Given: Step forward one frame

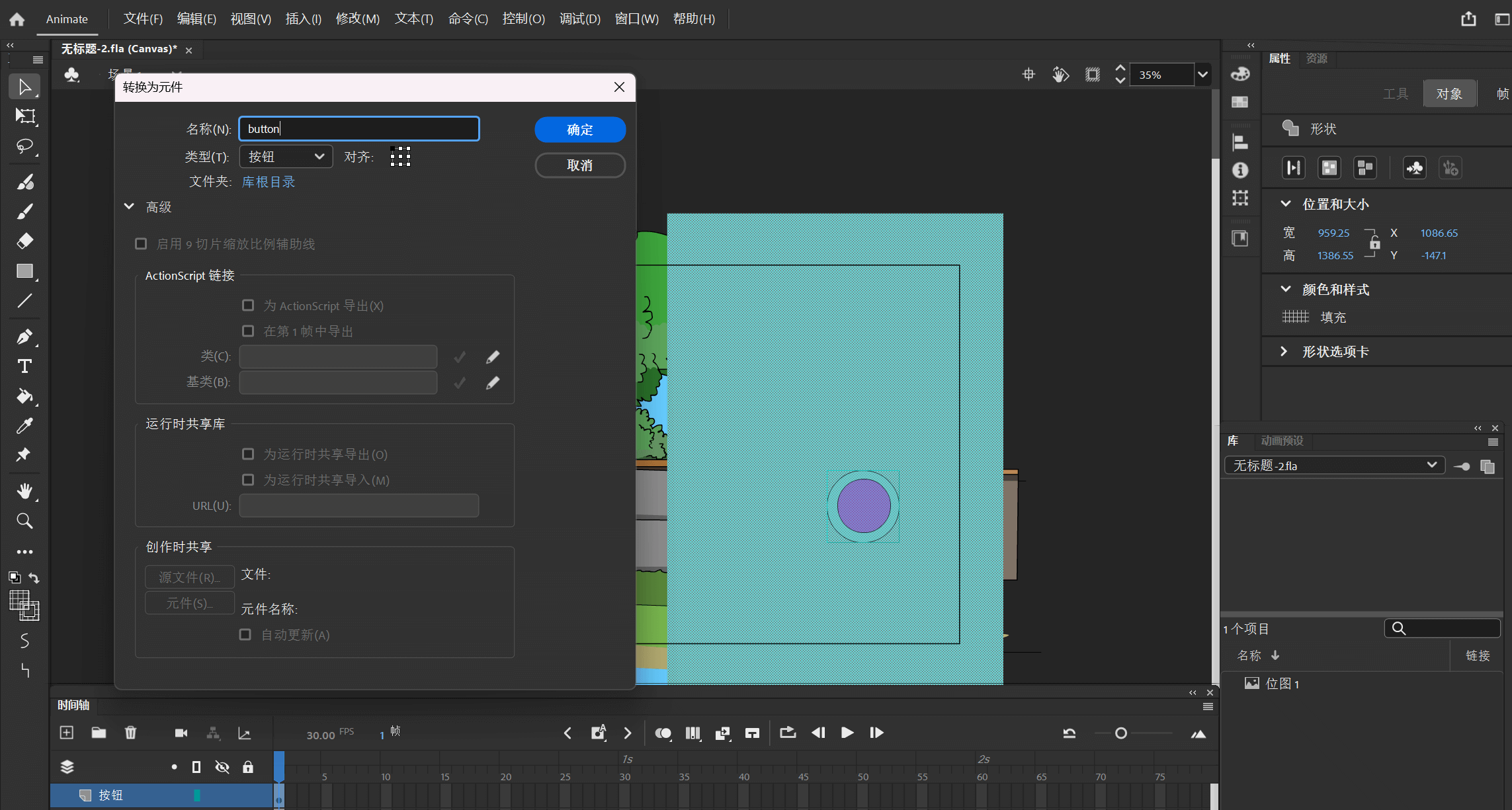Looking at the screenshot, I should pyautogui.click(x=876, y=733).
